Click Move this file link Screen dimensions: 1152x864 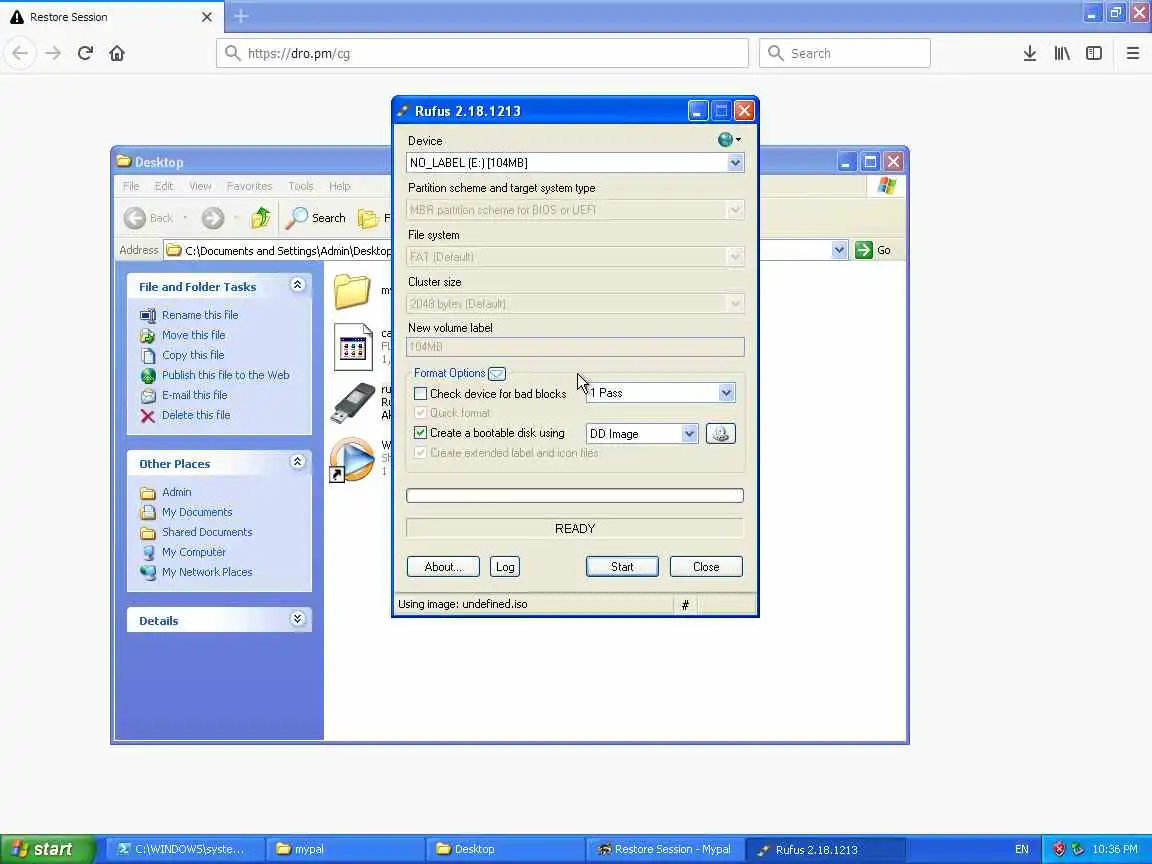[193, 335]
